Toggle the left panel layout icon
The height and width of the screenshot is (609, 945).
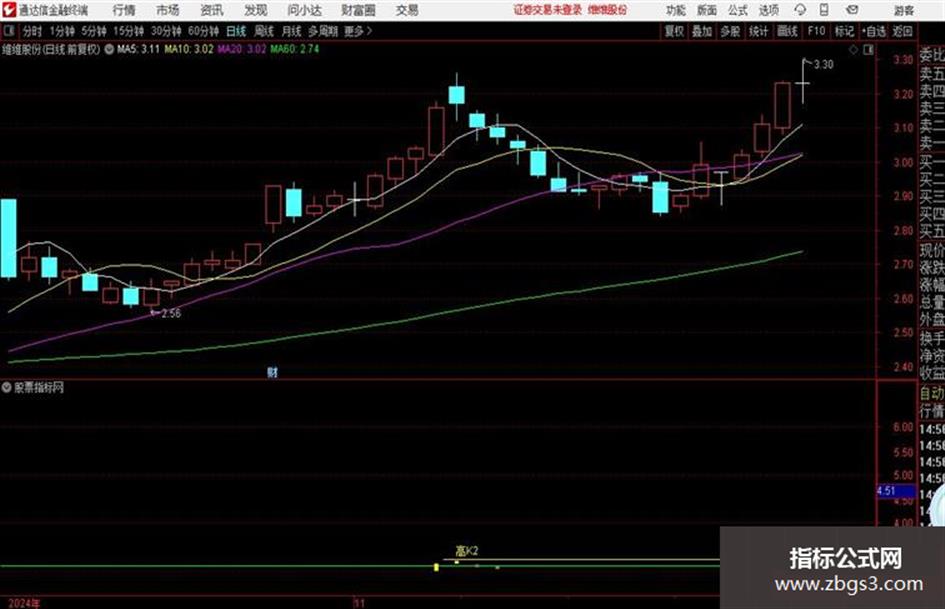tap(8, 31)
